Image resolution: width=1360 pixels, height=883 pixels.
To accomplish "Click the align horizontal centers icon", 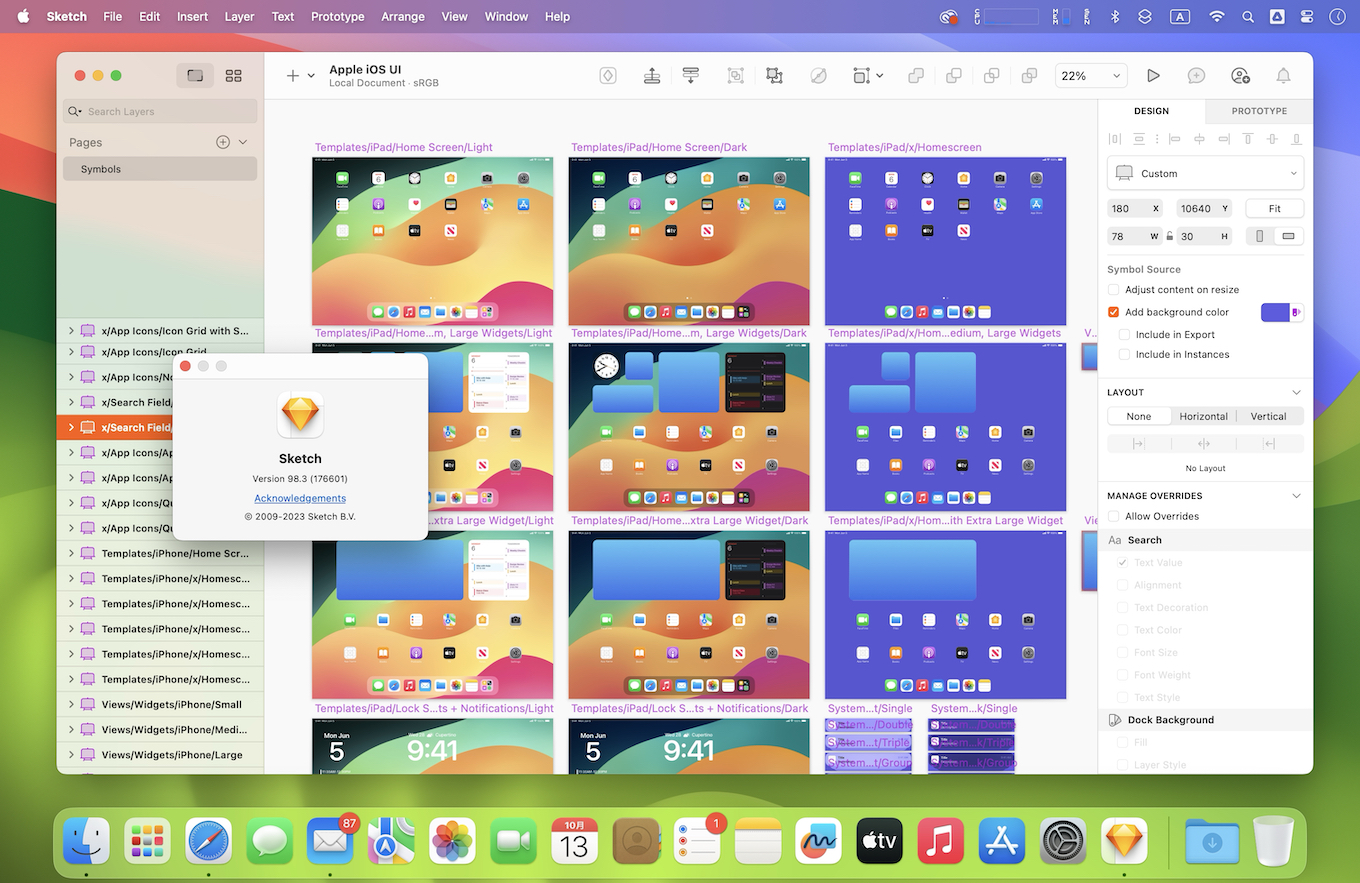I will (x=1199, y=139).
